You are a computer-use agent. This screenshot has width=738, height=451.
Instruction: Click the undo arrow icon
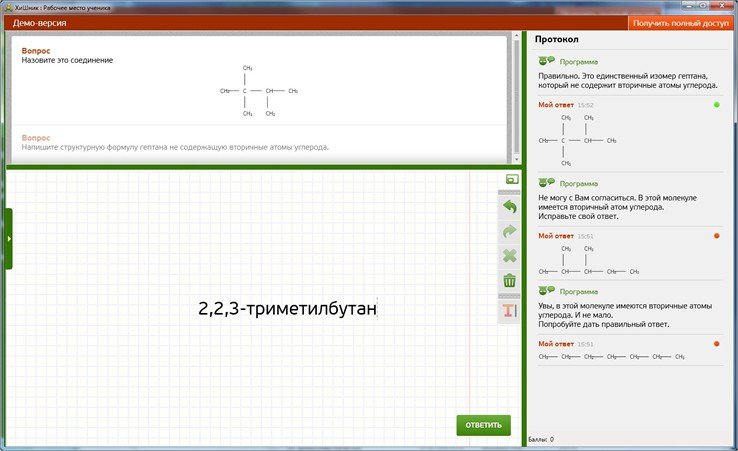click(509, 207)
